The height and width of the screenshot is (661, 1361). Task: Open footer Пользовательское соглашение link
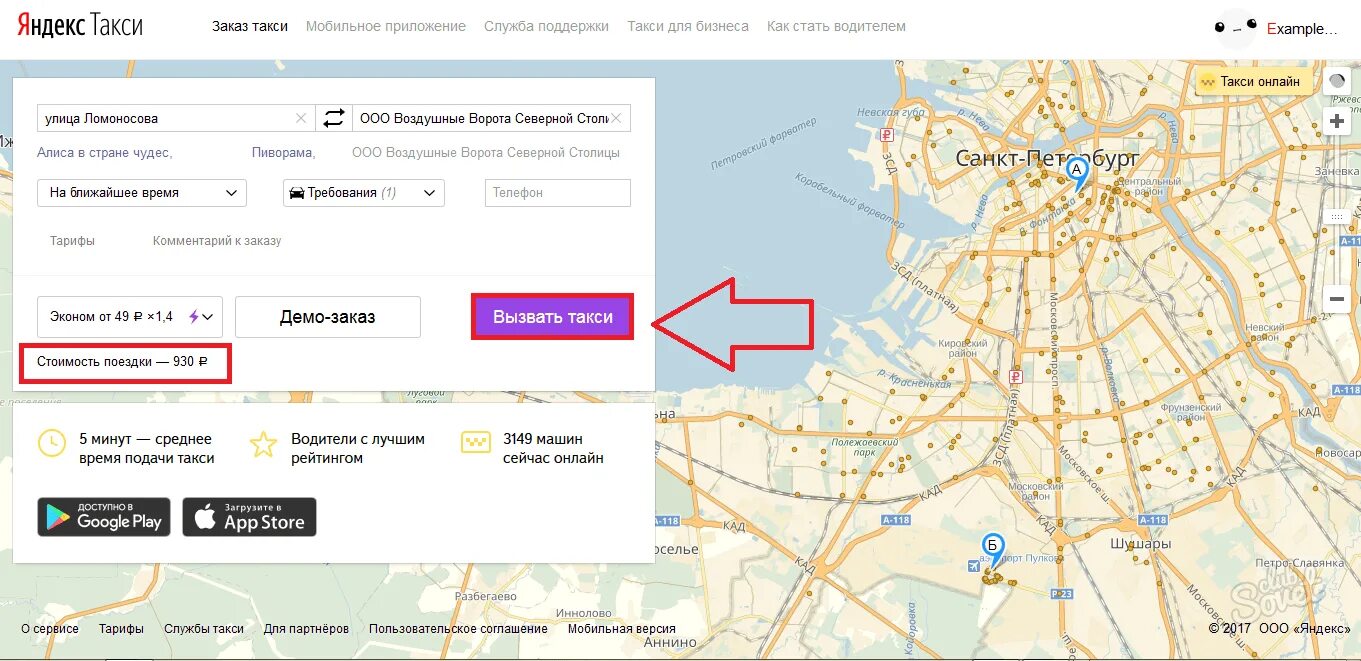(458, 629)
